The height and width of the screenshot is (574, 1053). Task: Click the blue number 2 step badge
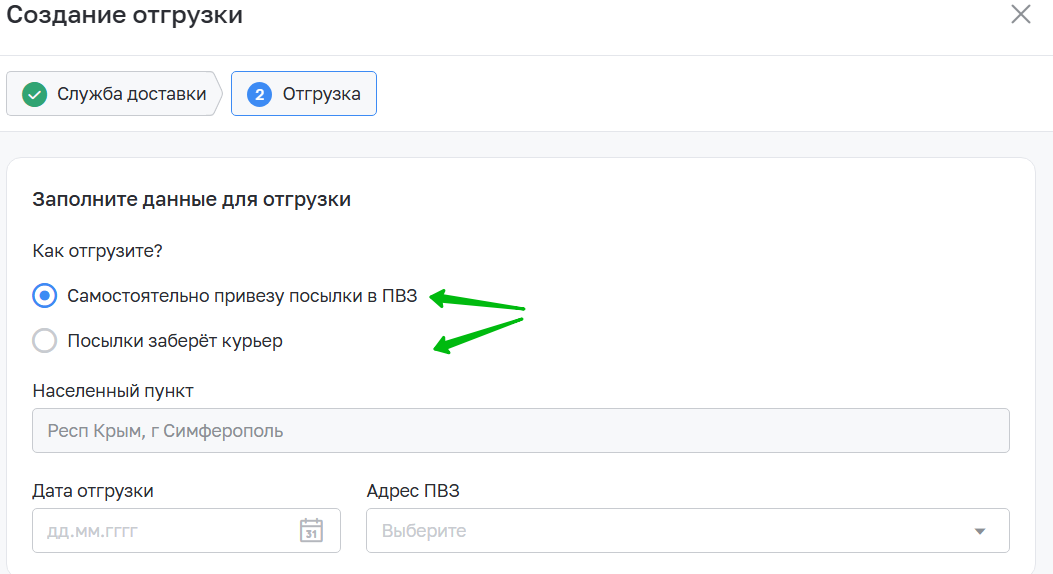tap(259, 94)
